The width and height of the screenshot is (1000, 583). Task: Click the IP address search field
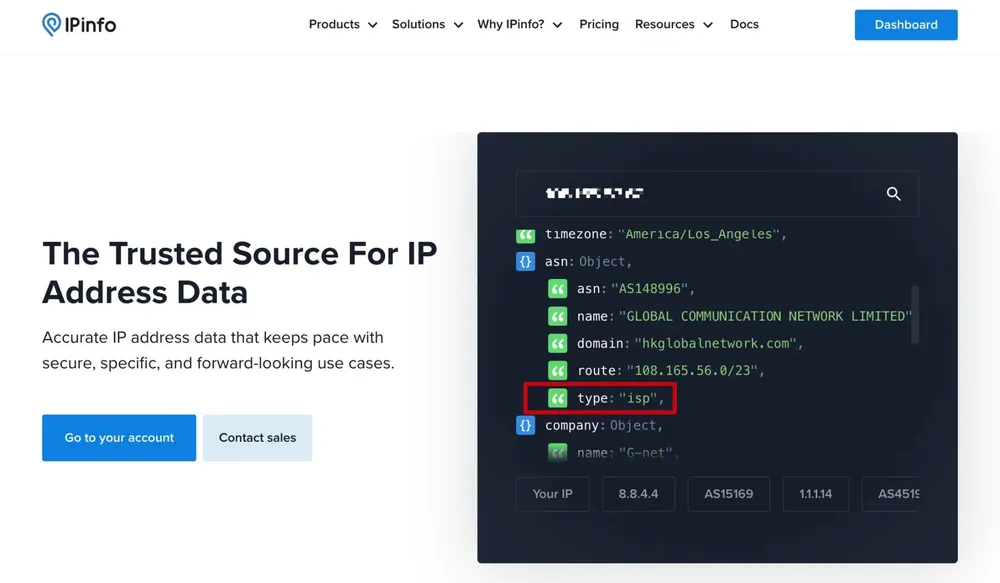click(717, 194)
